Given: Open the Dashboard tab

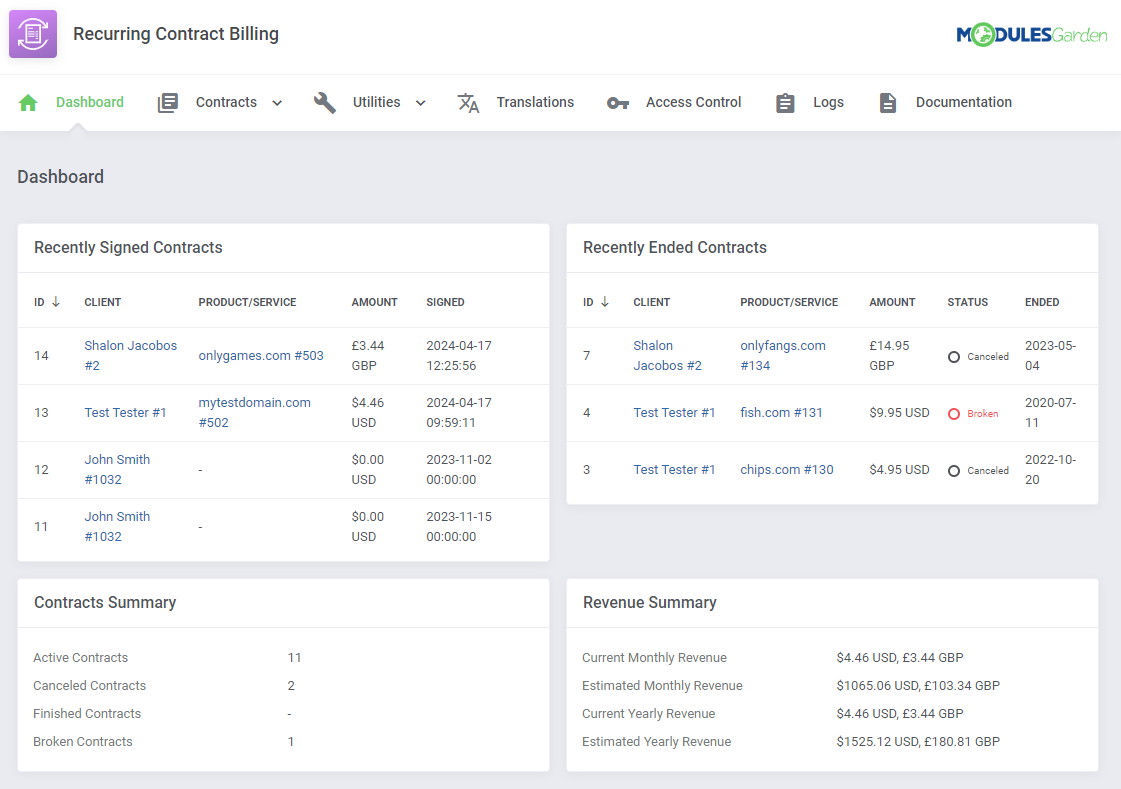Looking at the screenshot, I should [89, 102].
